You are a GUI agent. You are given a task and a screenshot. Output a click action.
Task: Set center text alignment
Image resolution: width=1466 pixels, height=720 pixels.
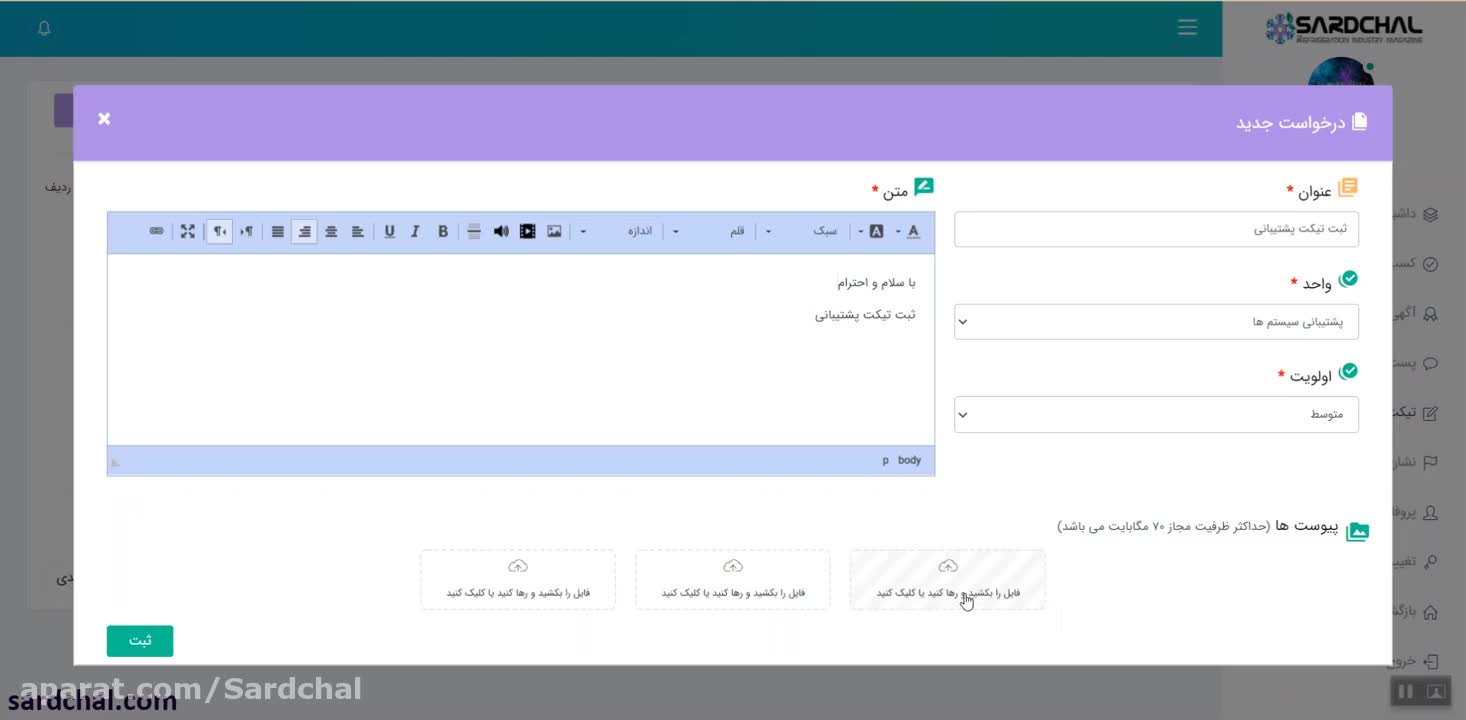coord(331,231)
